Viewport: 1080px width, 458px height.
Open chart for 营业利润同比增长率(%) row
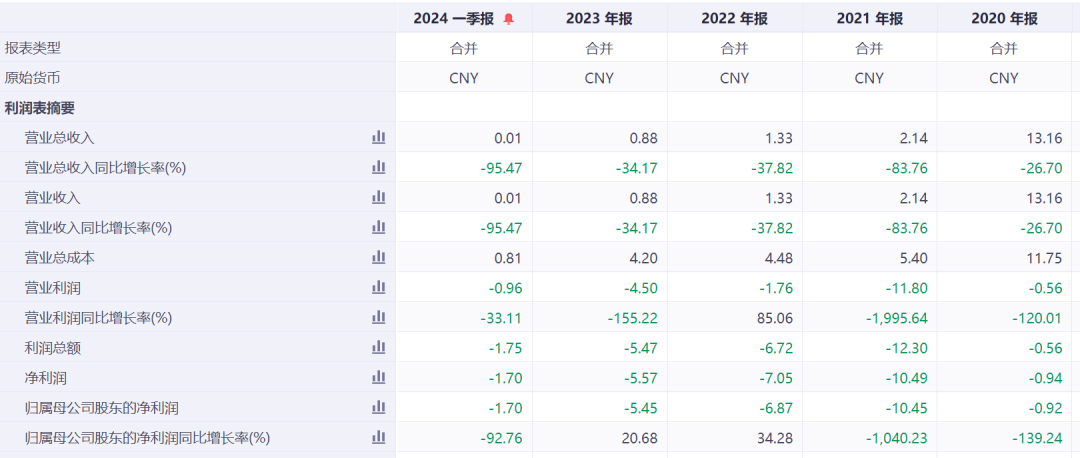pos(378,318)
